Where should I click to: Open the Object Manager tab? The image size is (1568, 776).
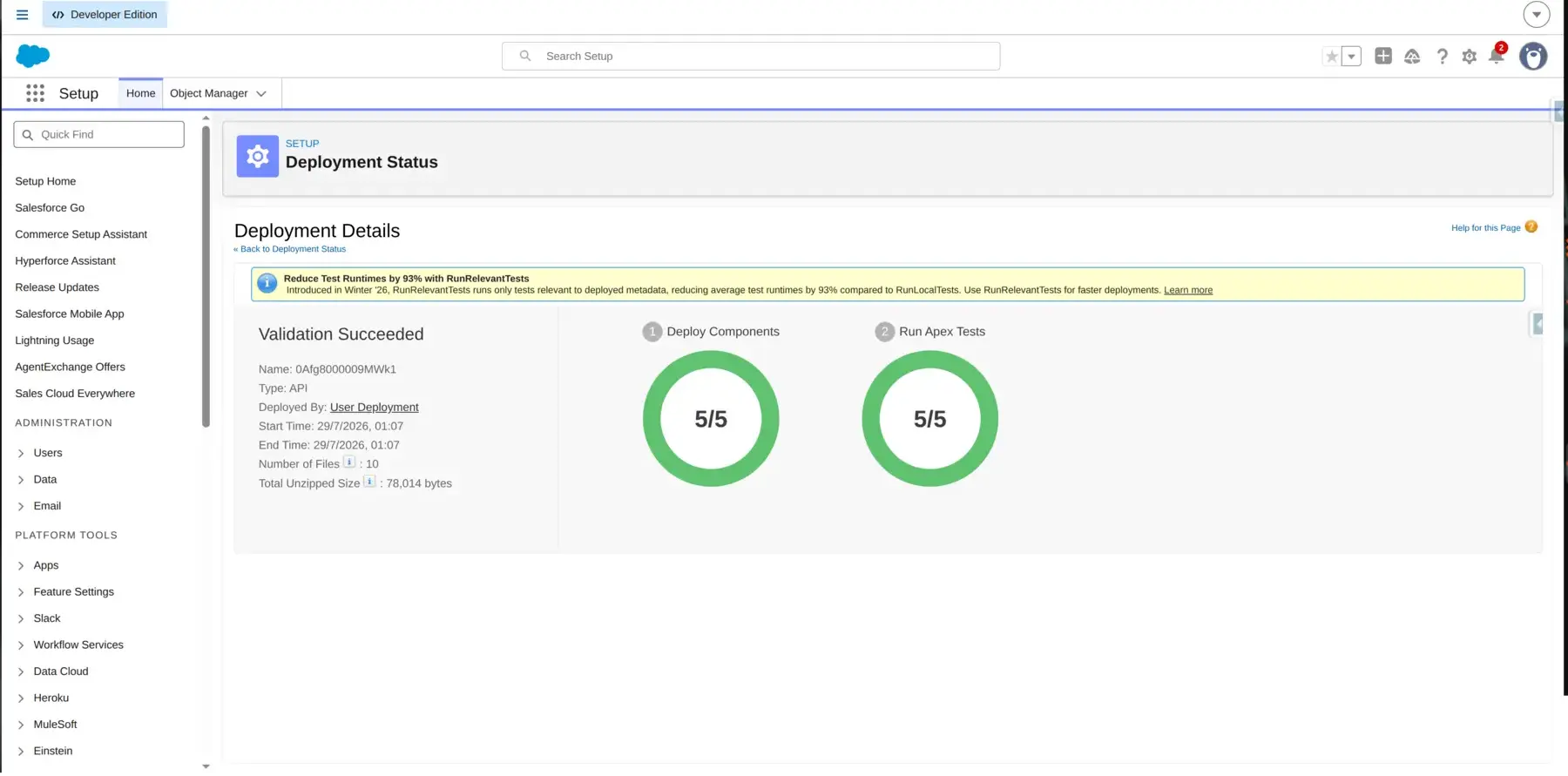(x=209, y=94)
